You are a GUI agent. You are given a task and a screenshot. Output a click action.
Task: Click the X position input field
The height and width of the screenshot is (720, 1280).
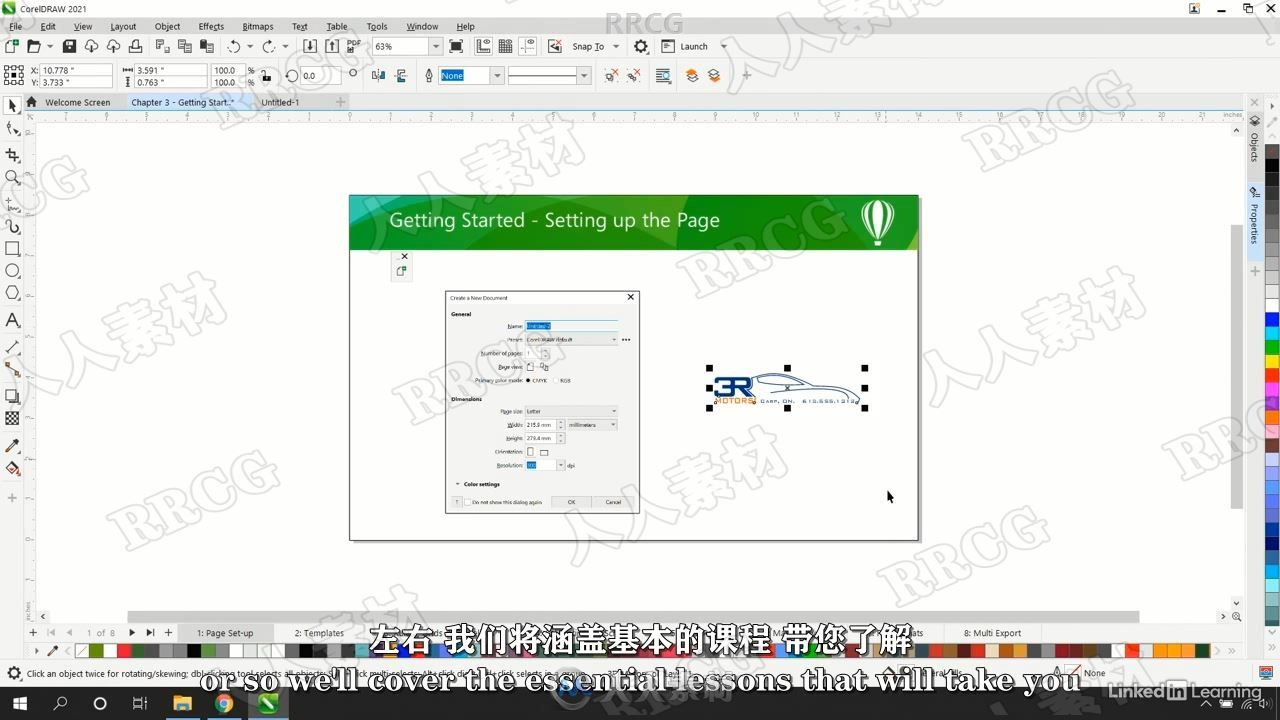click(75, 71)
